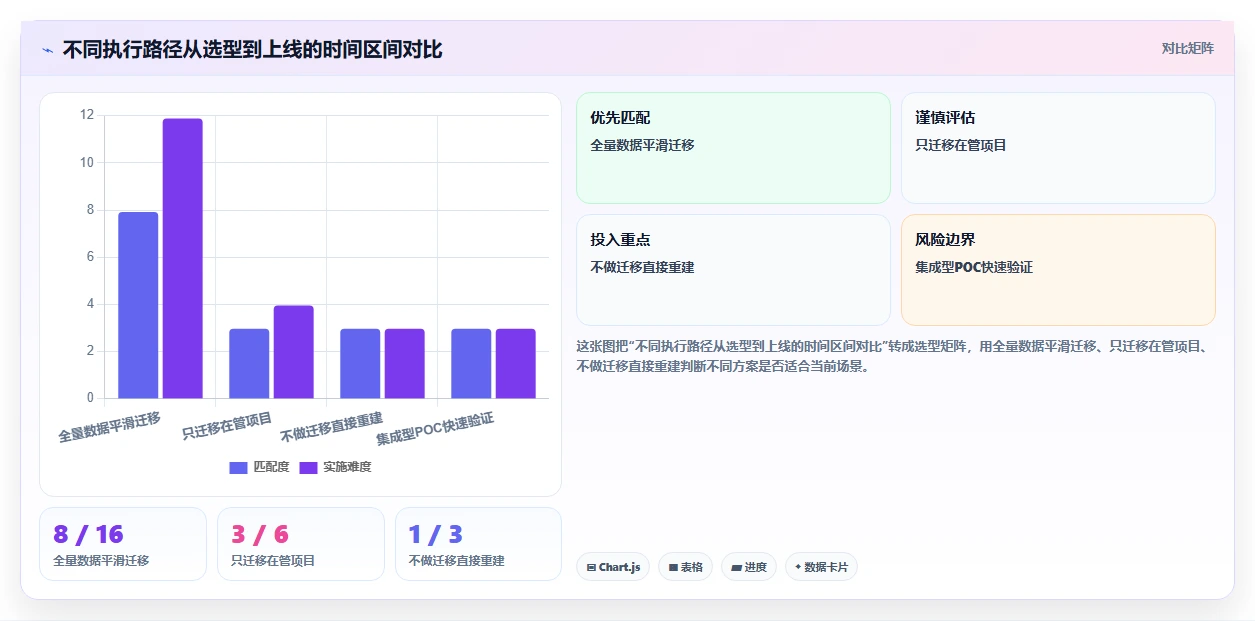Toggle the 匹配度 legend item
The height and width of the screenshot is (621, 1255).
click(259, 467)
